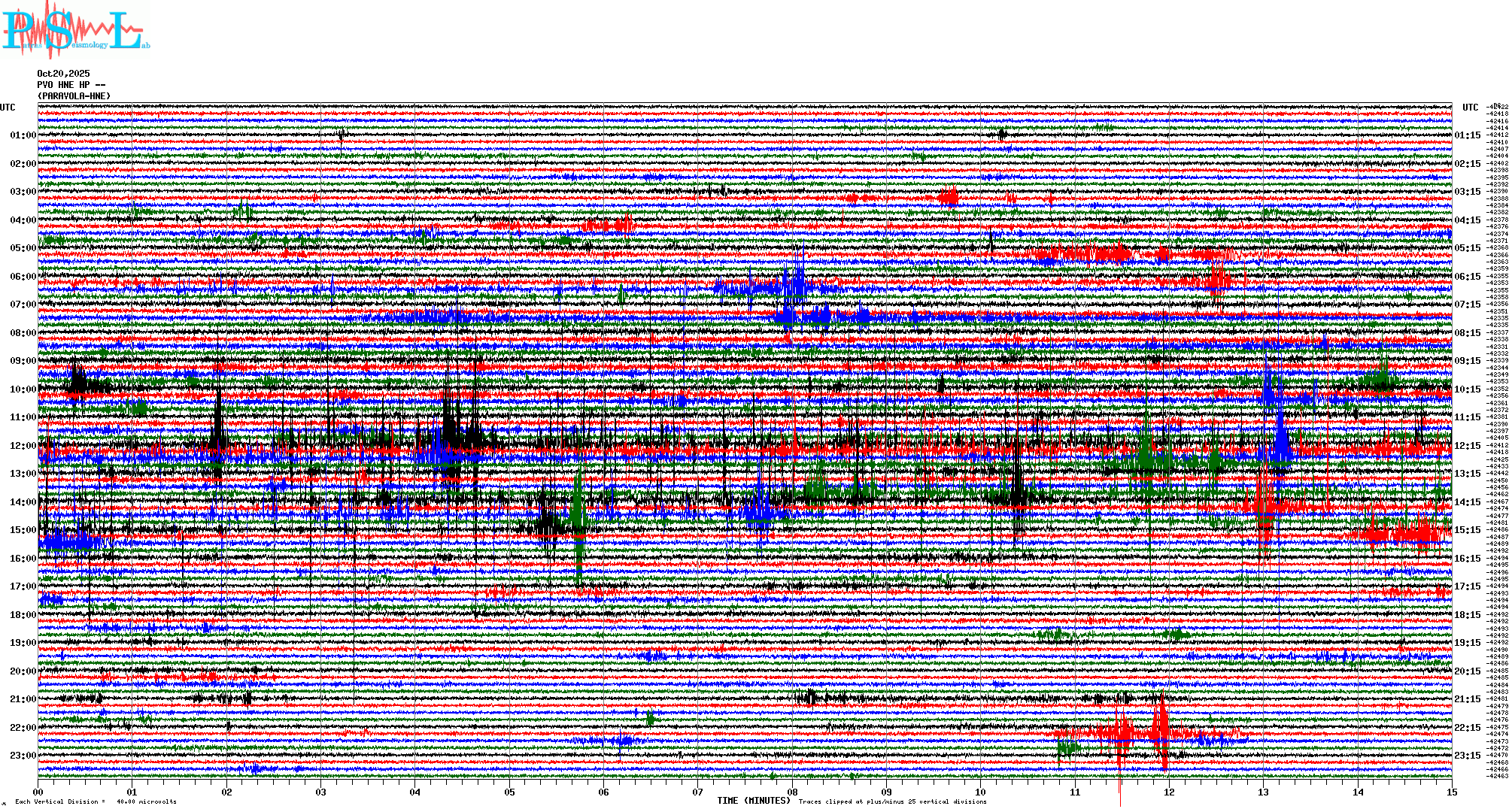
Task: Click the PSL Seismology Lab logo
Action: tap(75, 30)
